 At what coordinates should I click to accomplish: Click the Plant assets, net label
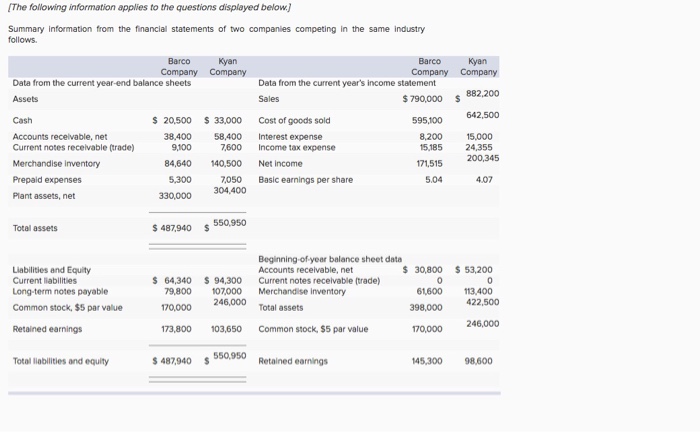click(44, 196)
